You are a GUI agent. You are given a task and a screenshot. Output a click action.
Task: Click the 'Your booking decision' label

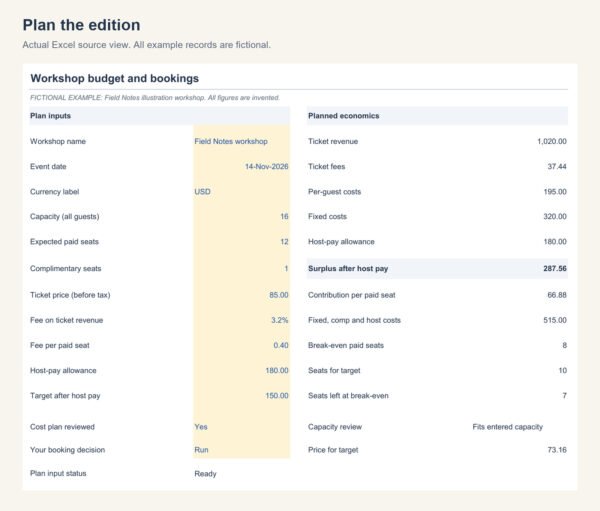[x=67, y=450]
